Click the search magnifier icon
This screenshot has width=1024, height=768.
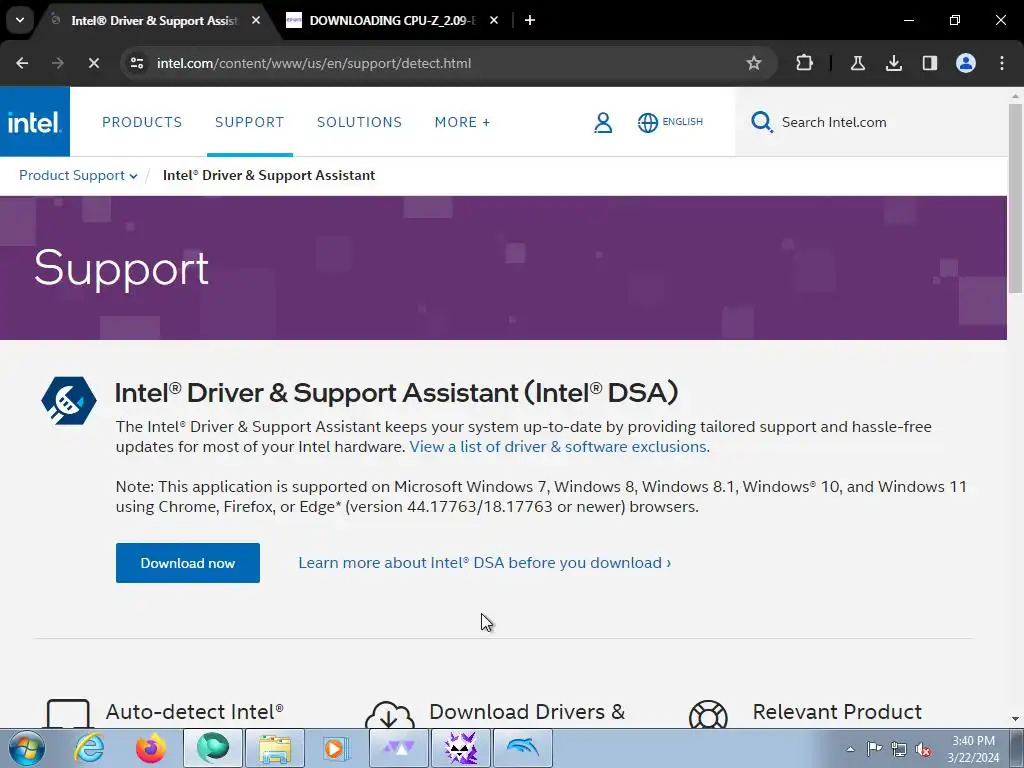coord(761,122)
